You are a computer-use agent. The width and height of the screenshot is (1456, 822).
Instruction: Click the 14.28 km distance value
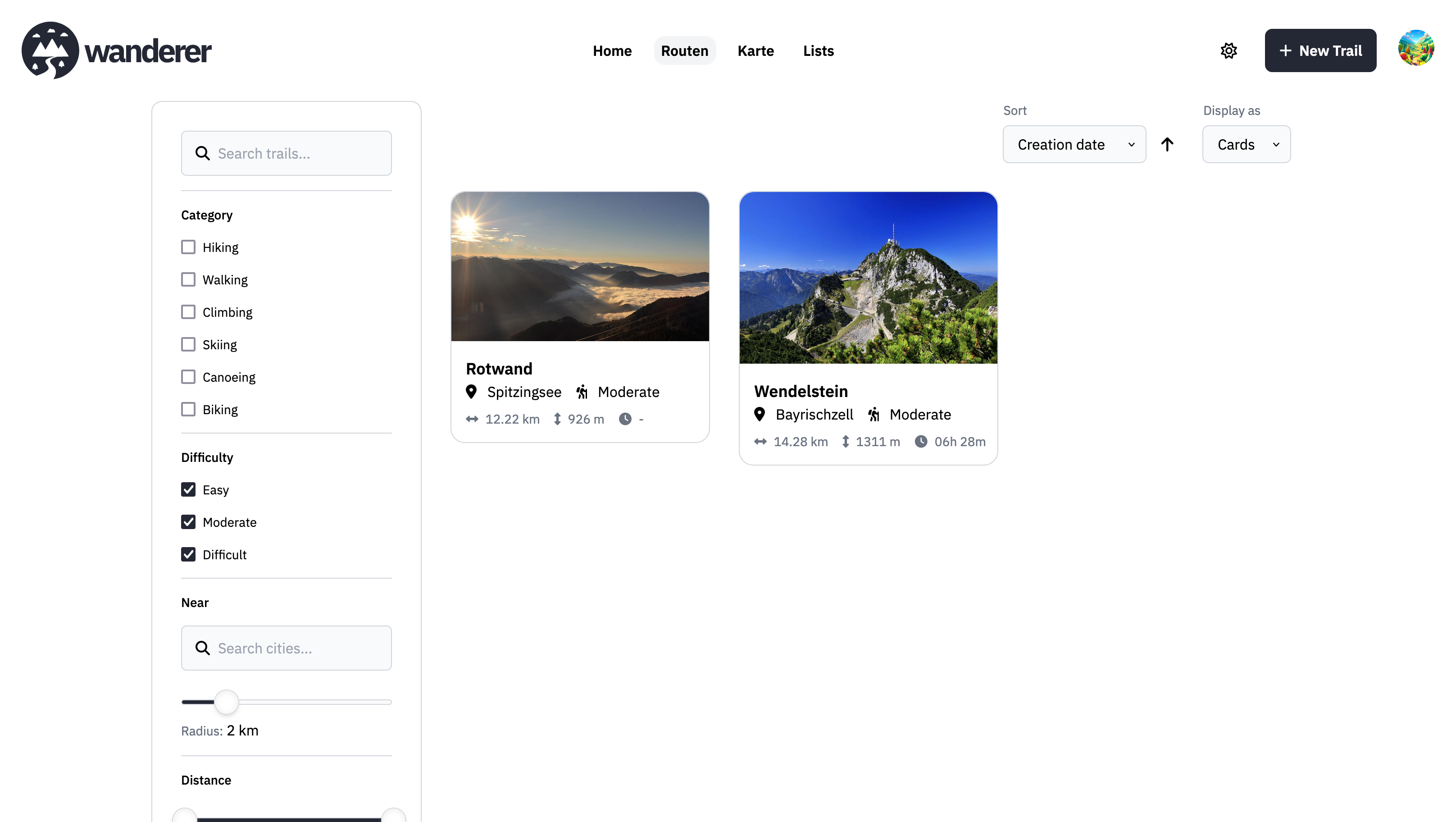(x=801, y=442)
